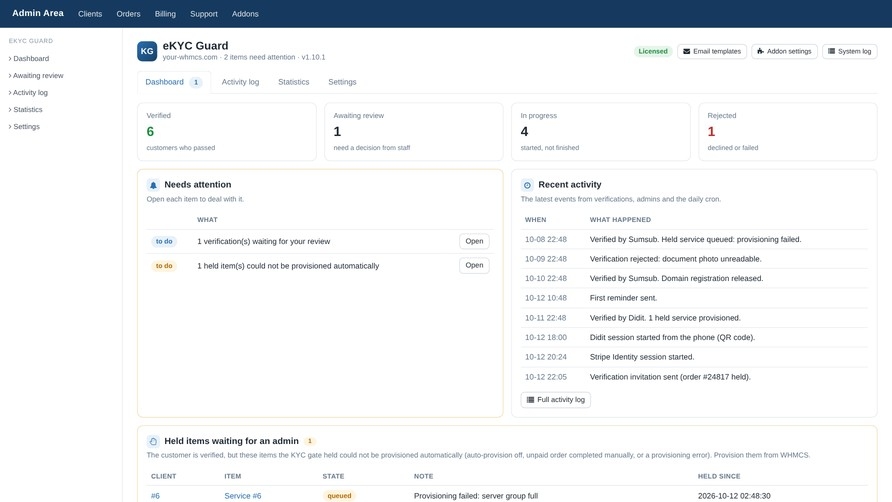This screenshot has width=892, height=502.
Task: Click the Dashboard tab count badge
Action: pyautogui.click(x=196, y=82)
